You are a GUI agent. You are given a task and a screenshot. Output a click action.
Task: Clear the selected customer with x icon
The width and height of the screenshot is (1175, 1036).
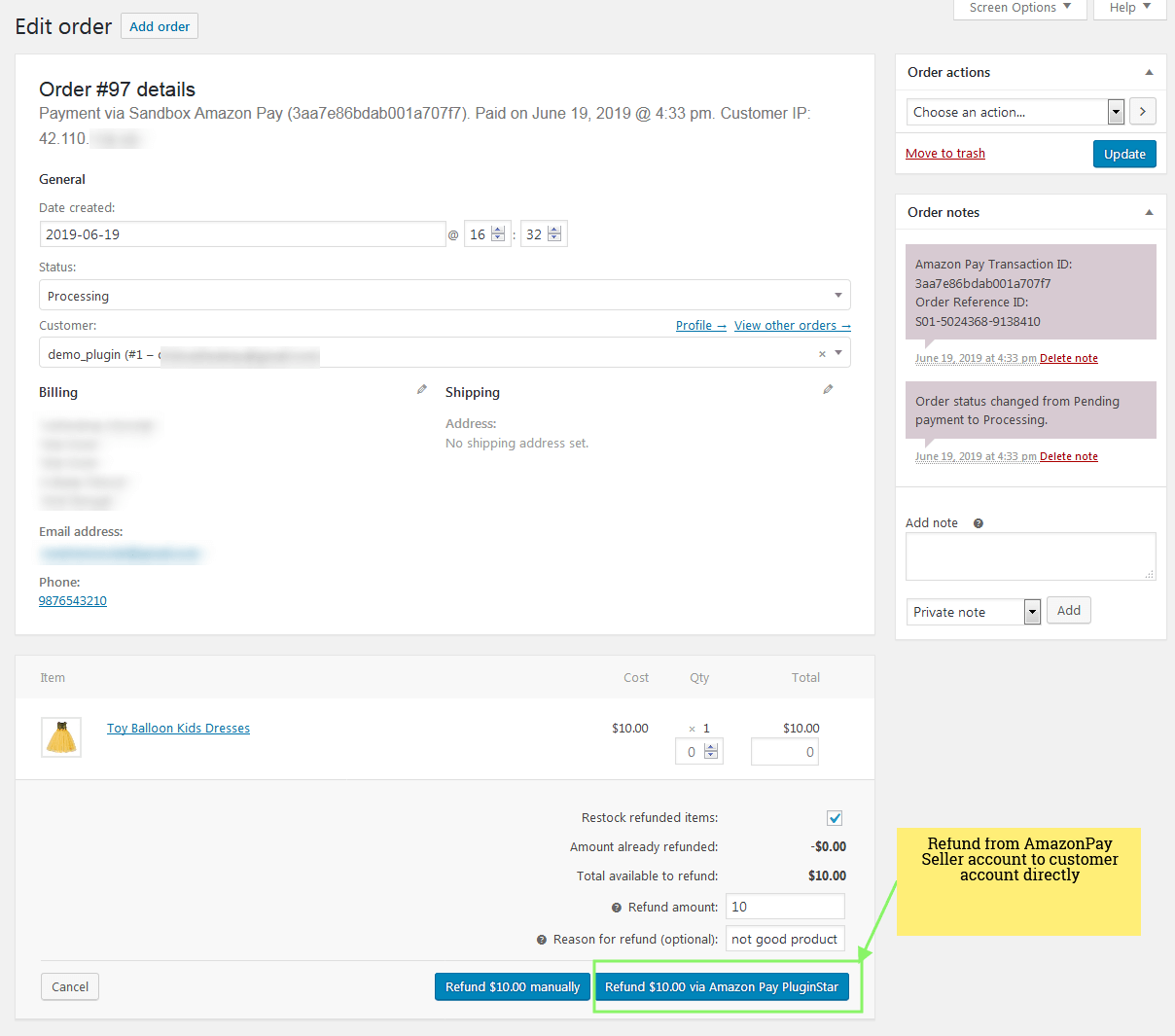click(x=822, y=354)
